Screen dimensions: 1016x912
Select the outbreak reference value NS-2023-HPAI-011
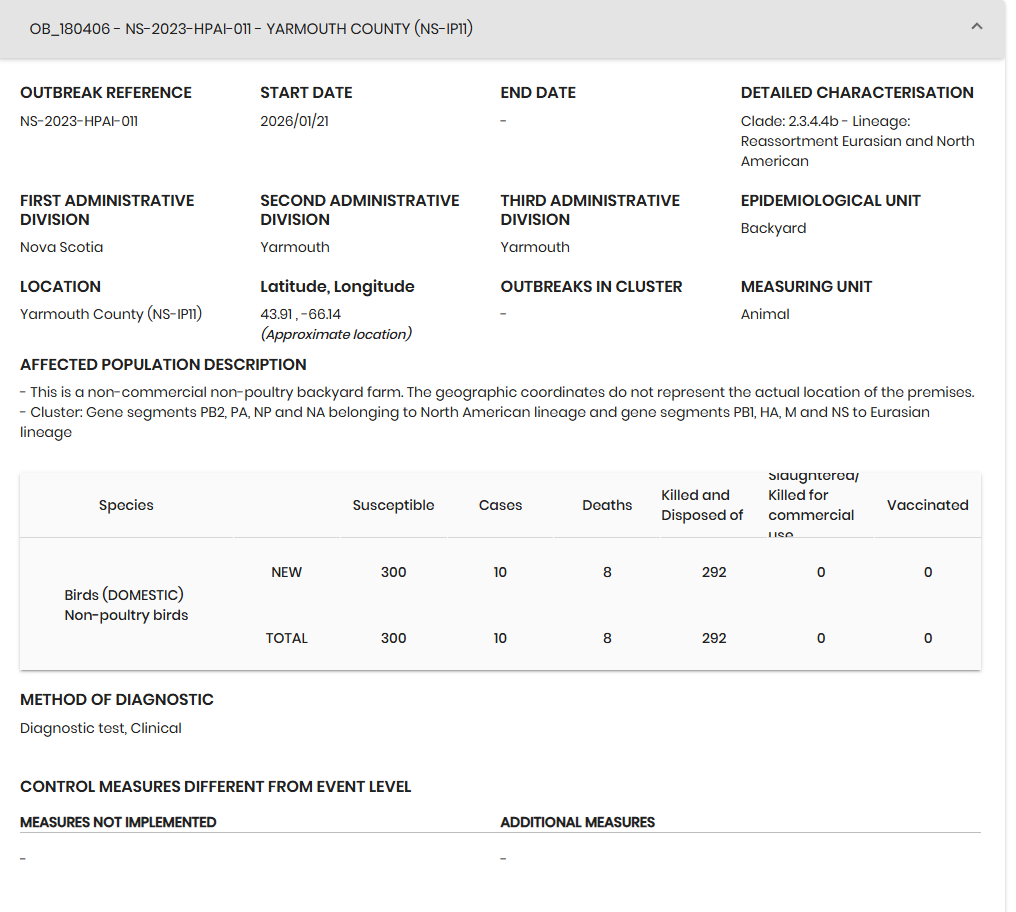coord(79,121)
